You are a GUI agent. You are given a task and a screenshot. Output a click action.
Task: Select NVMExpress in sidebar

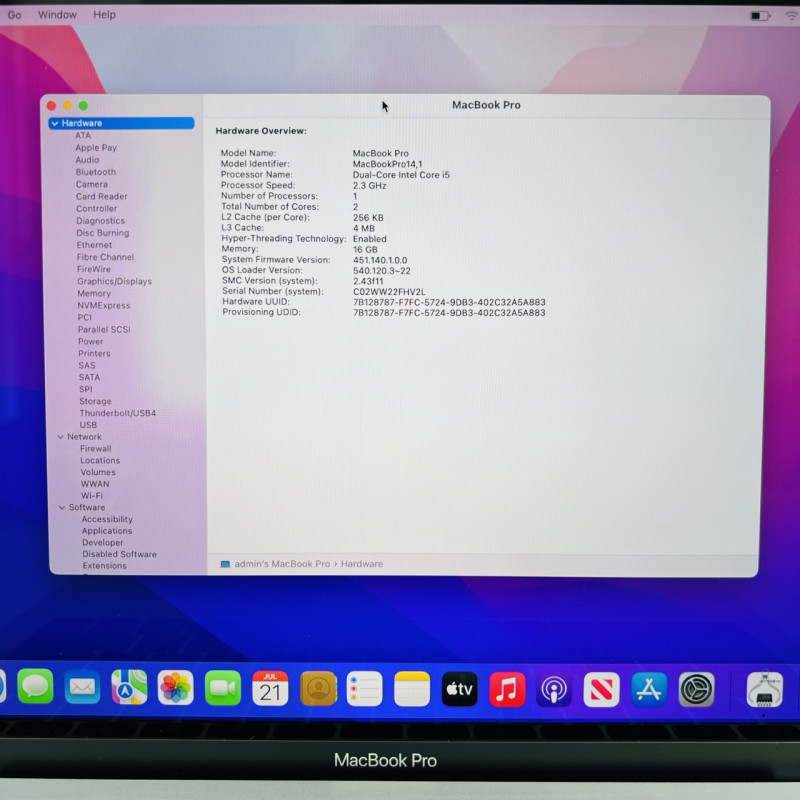pos(104,306)
